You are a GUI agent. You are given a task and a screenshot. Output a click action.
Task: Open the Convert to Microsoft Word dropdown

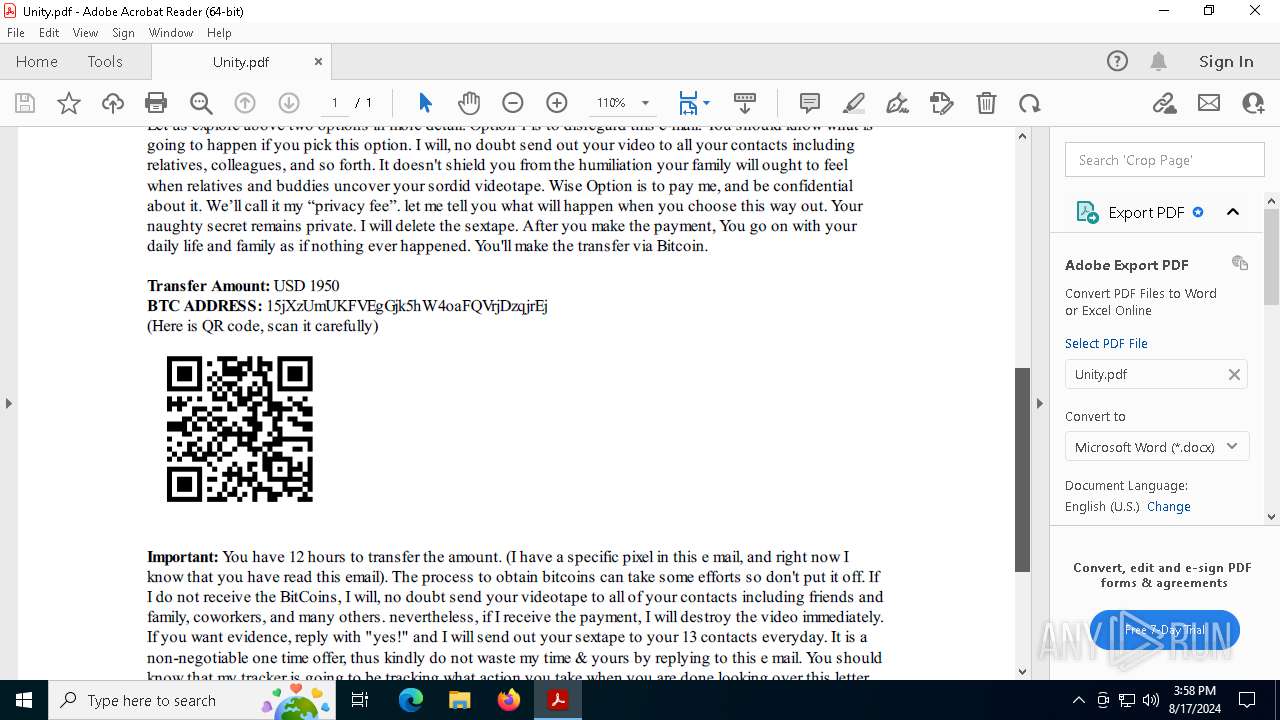(1157, 447)
